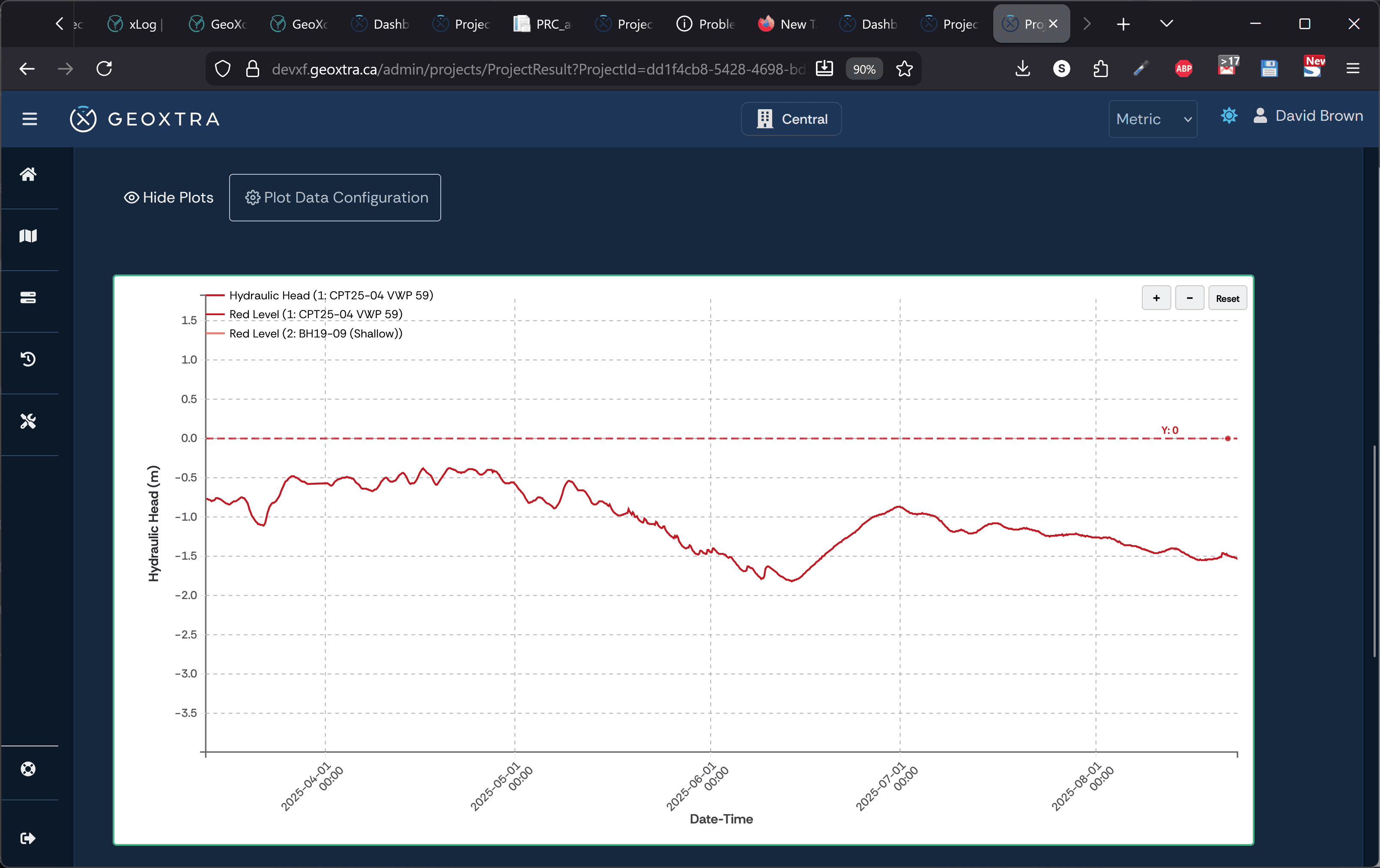This screenshot has width=1380, height=868.
Task: Open Plot Data Configuration
Action: click(x=335, y=197)
